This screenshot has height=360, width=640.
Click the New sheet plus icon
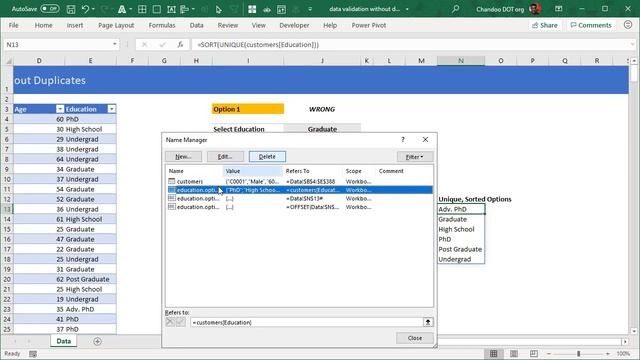pos(97,341)
